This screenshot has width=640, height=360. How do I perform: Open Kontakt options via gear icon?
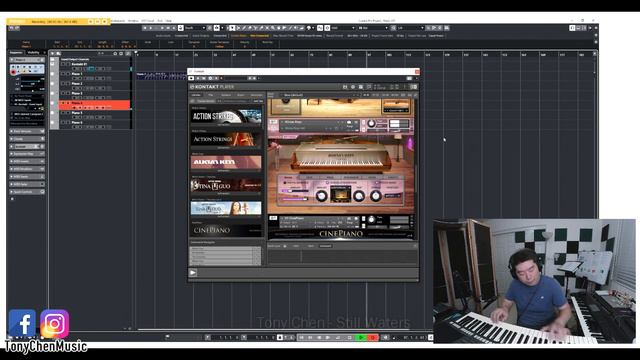pyautogui.click(x=353, y=87)
